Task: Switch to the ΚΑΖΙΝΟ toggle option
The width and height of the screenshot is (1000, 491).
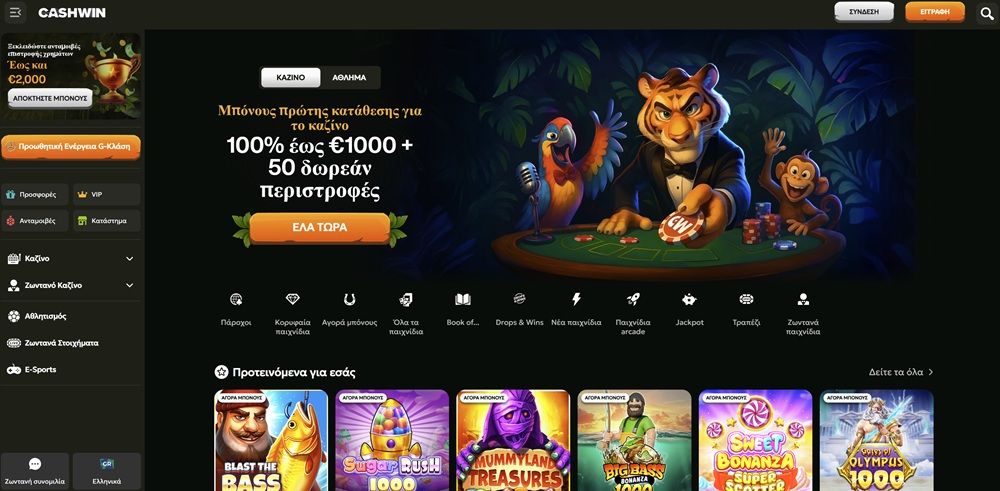Action: (x=291, y=77)
